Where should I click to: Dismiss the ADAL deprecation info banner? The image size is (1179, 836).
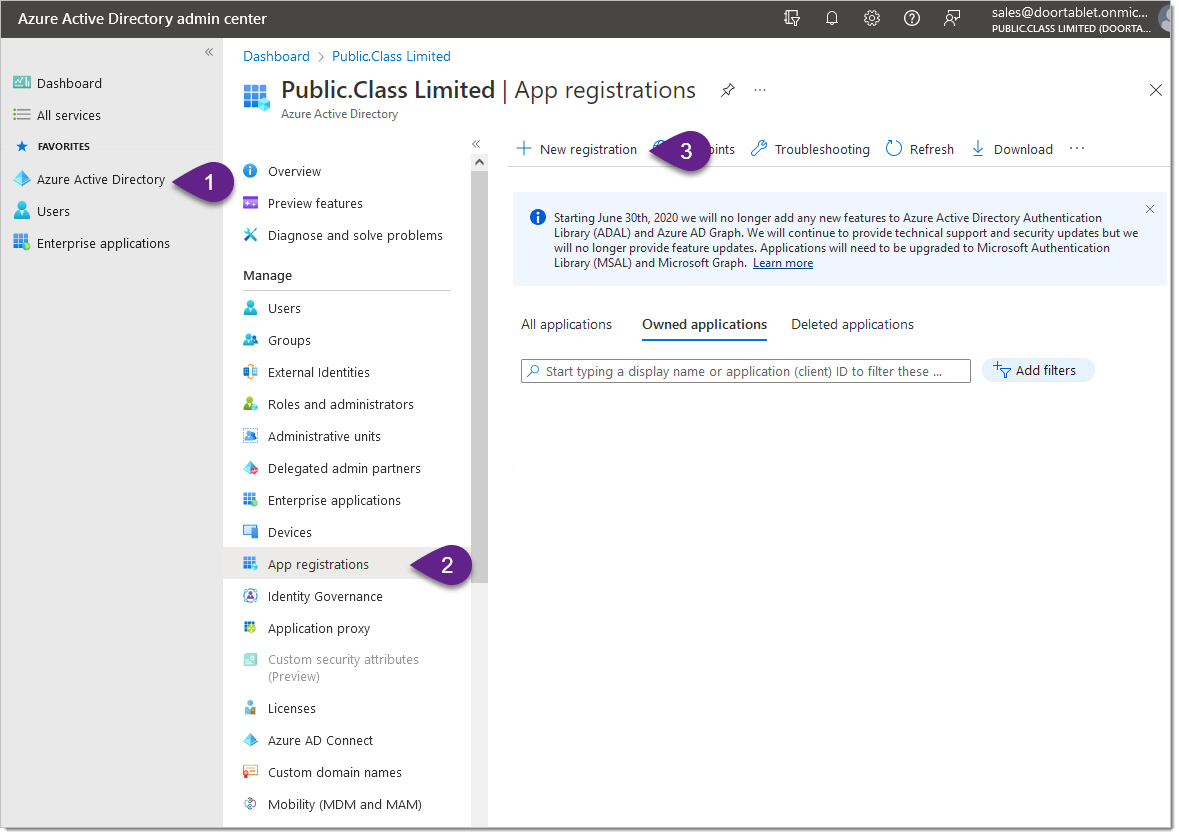point(1150,209)
